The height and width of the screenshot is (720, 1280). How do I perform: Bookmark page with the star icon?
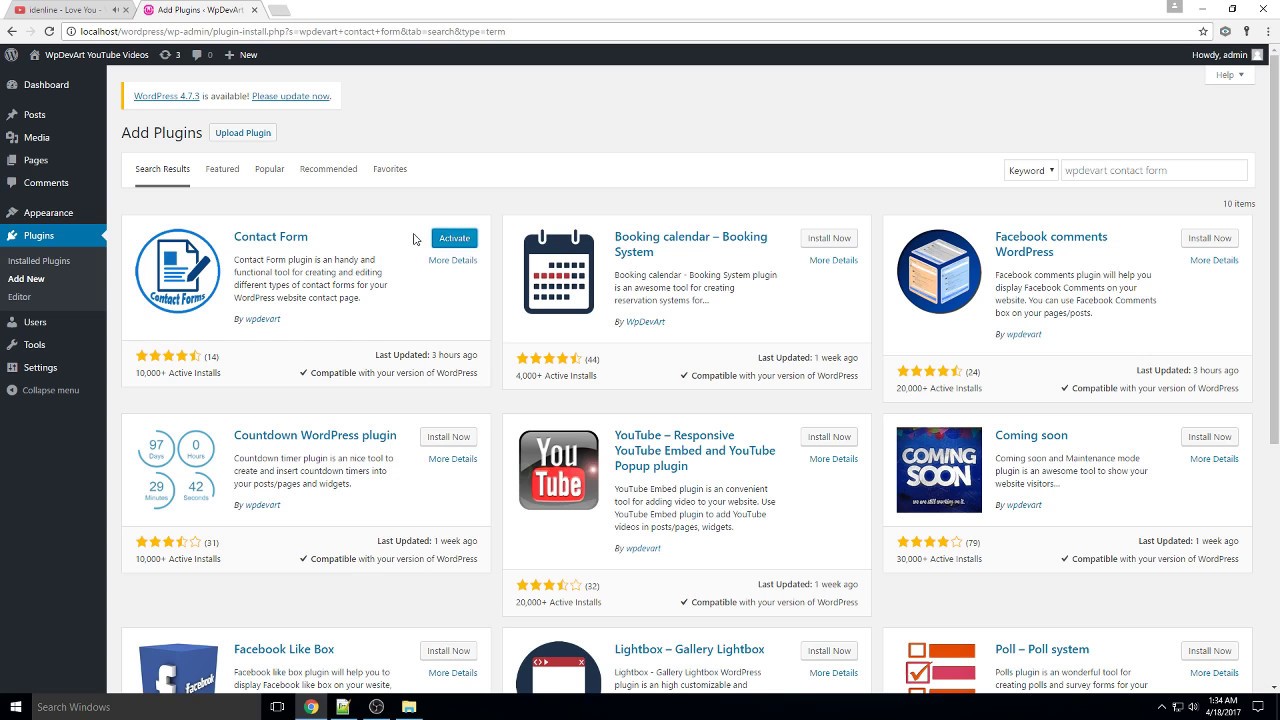[x=1204, y=31]
